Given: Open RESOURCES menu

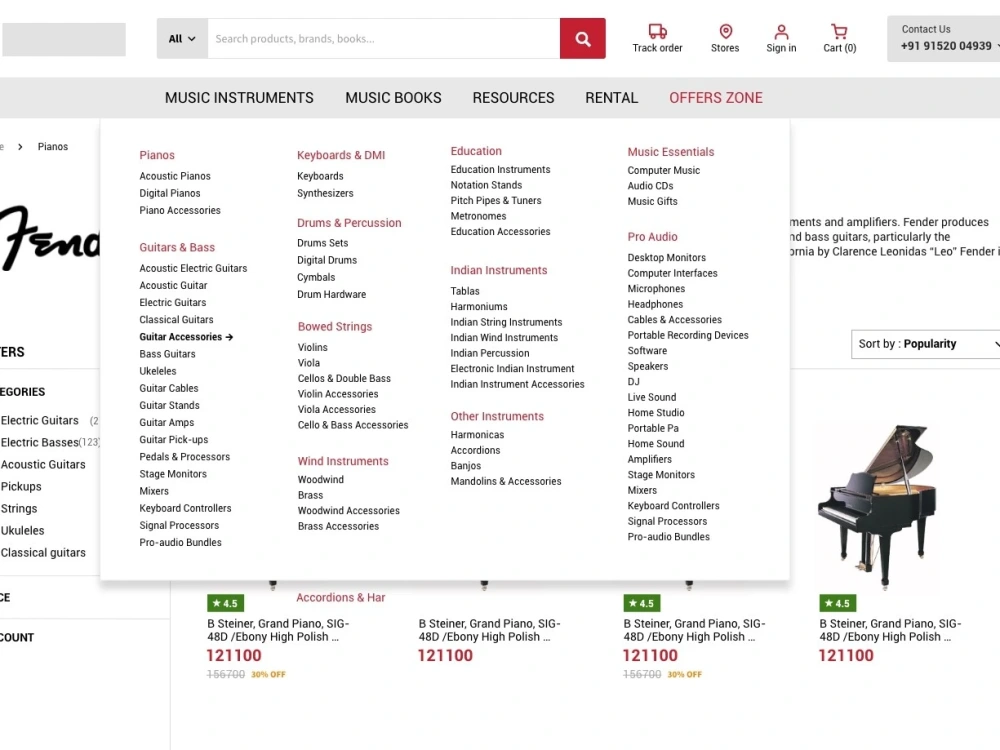Looking at the screenshot, I should pos(513,98).
